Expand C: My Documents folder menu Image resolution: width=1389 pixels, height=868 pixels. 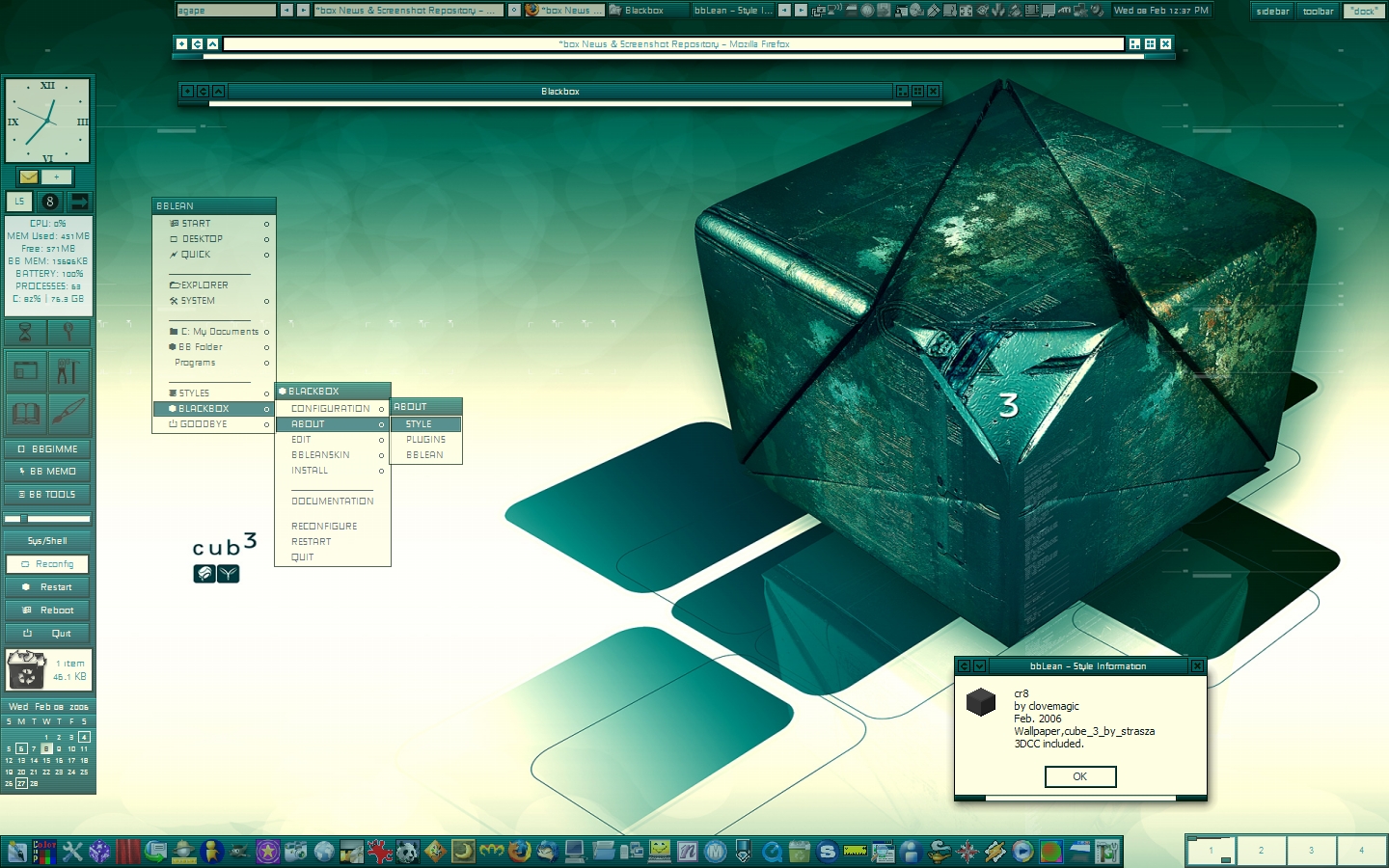[214, 331]
